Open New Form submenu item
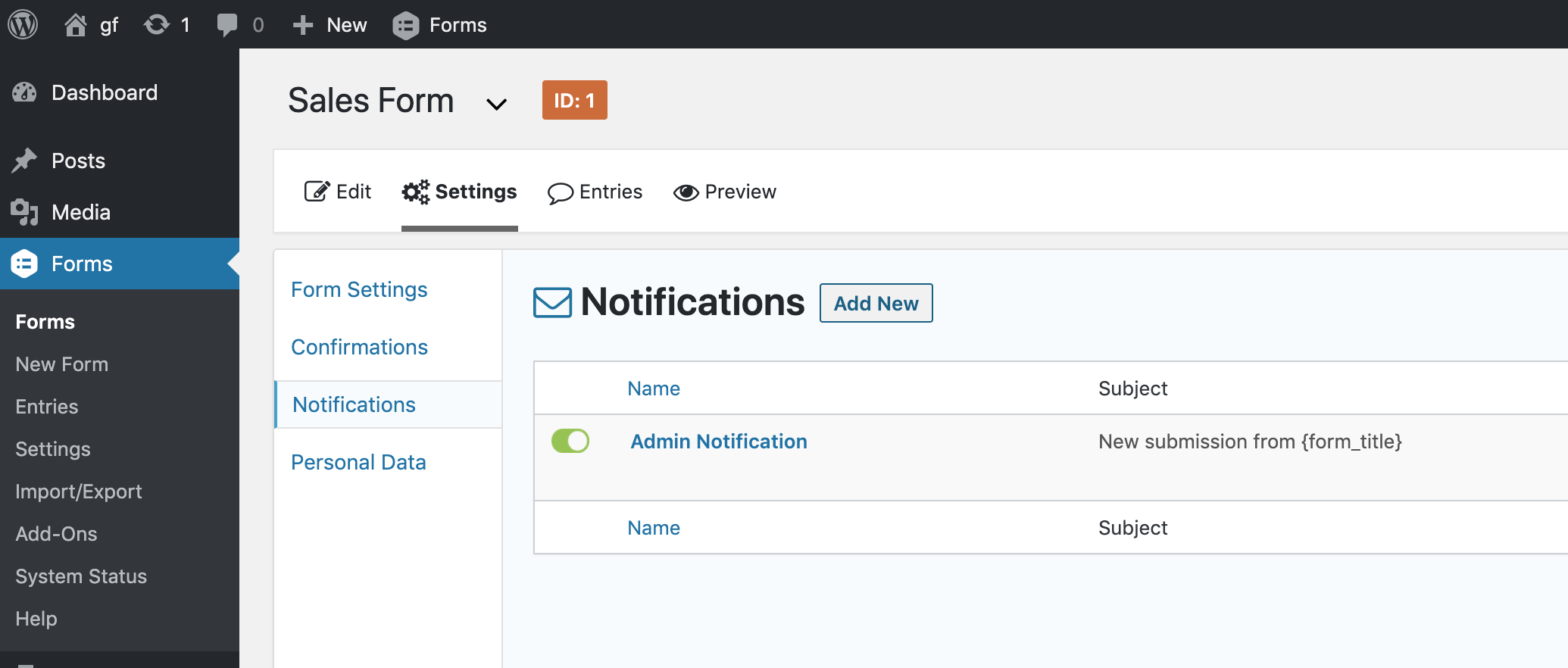Image resolution: width=1568 pixels, height=668 pixels. pos(61,364)
